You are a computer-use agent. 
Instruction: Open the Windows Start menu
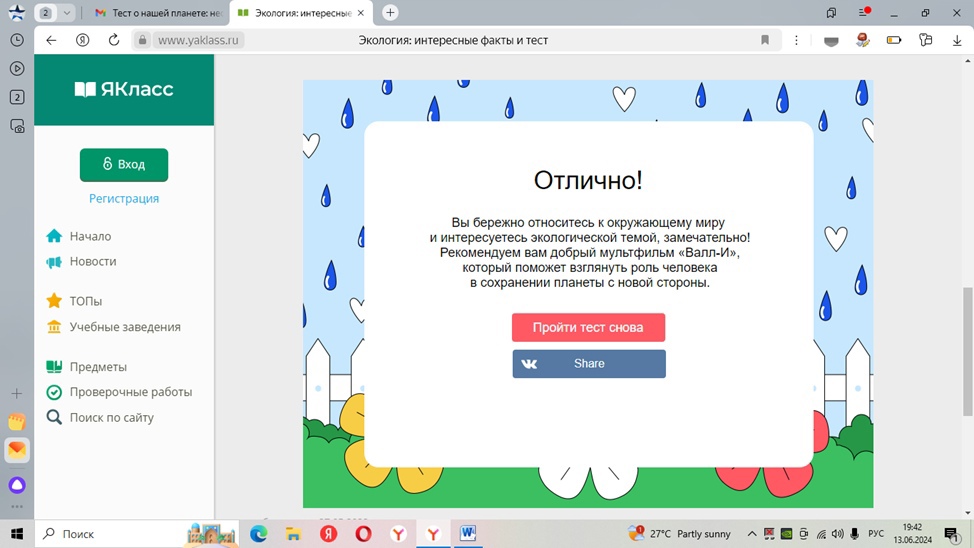(x=17, y=534)
